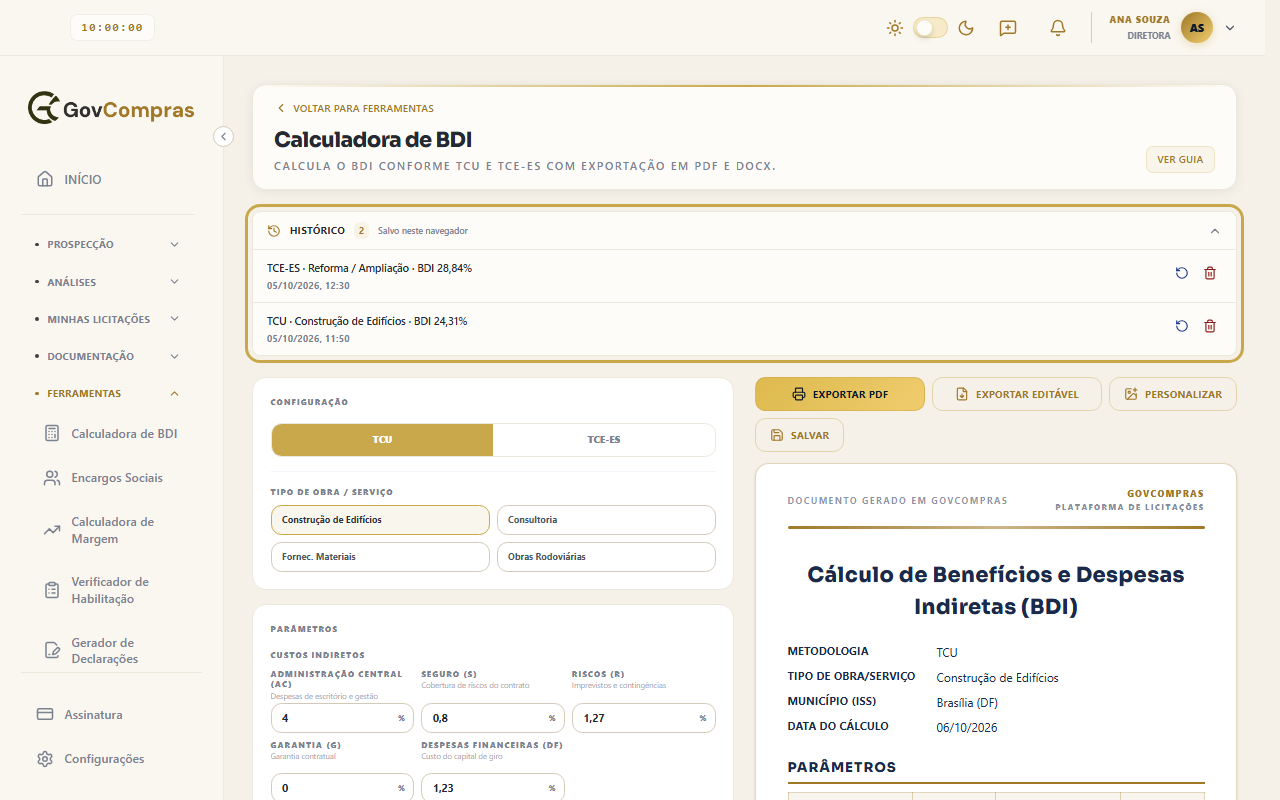Viewport: 1280px width, 800px height.
Task: Edit the Riscos percentage field
Action: (x=643, y=718)
